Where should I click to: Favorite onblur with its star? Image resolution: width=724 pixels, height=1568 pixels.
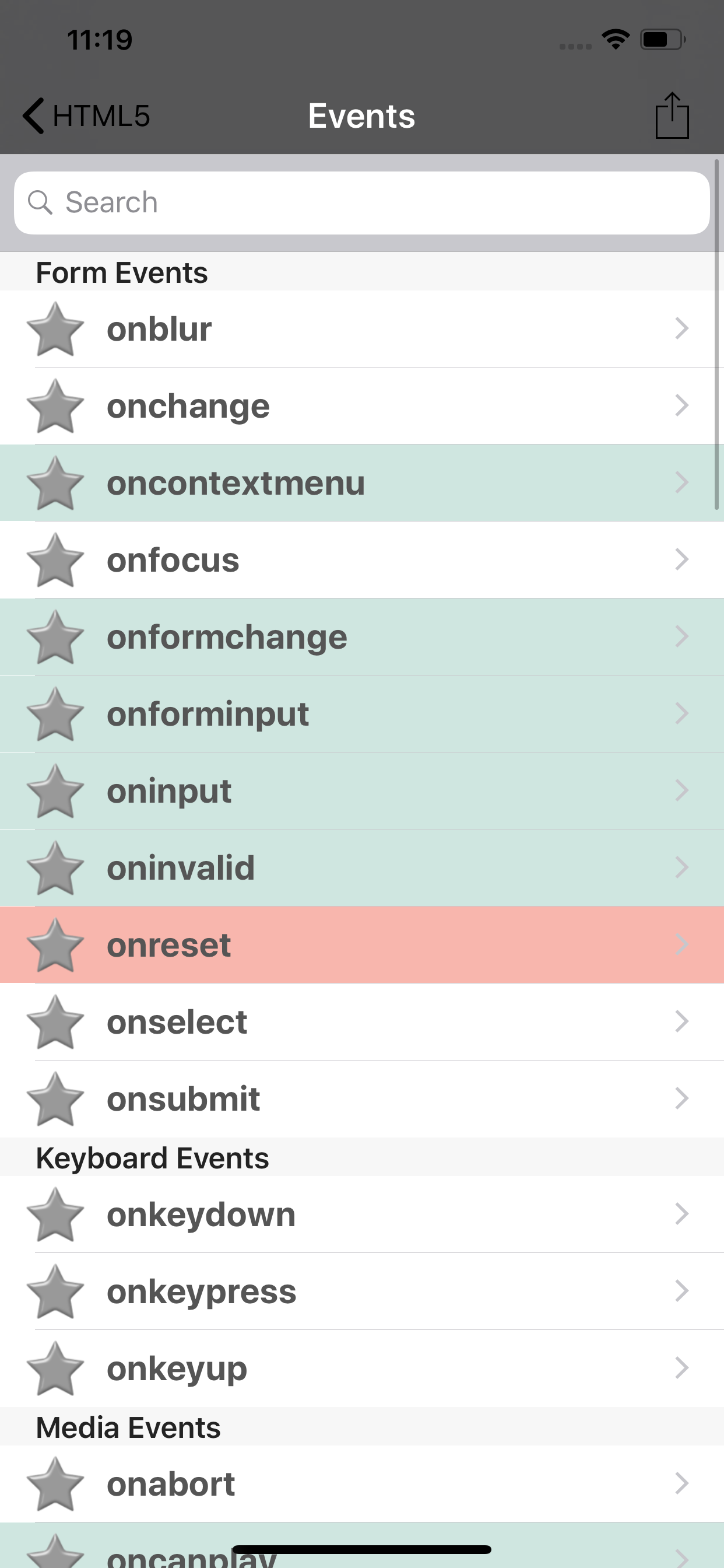(55, 330)
